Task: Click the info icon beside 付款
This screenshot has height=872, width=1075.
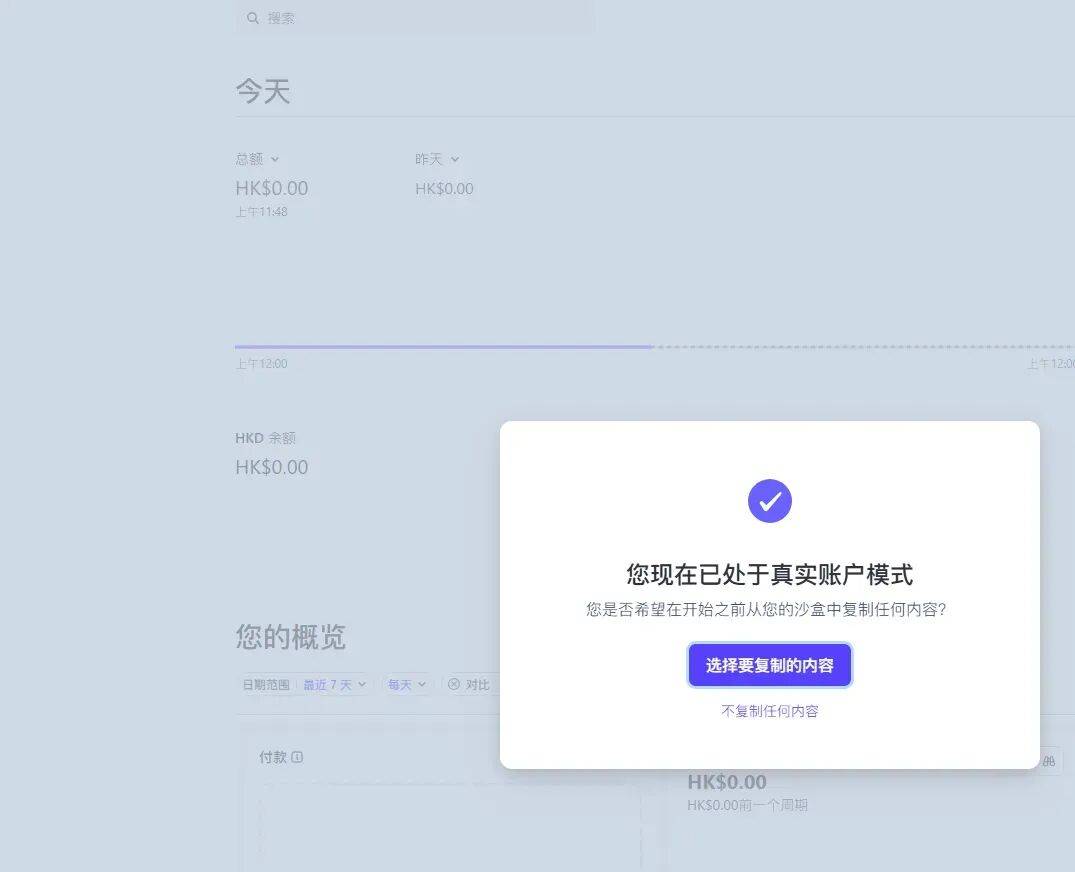Action: [x=298, y=757]
